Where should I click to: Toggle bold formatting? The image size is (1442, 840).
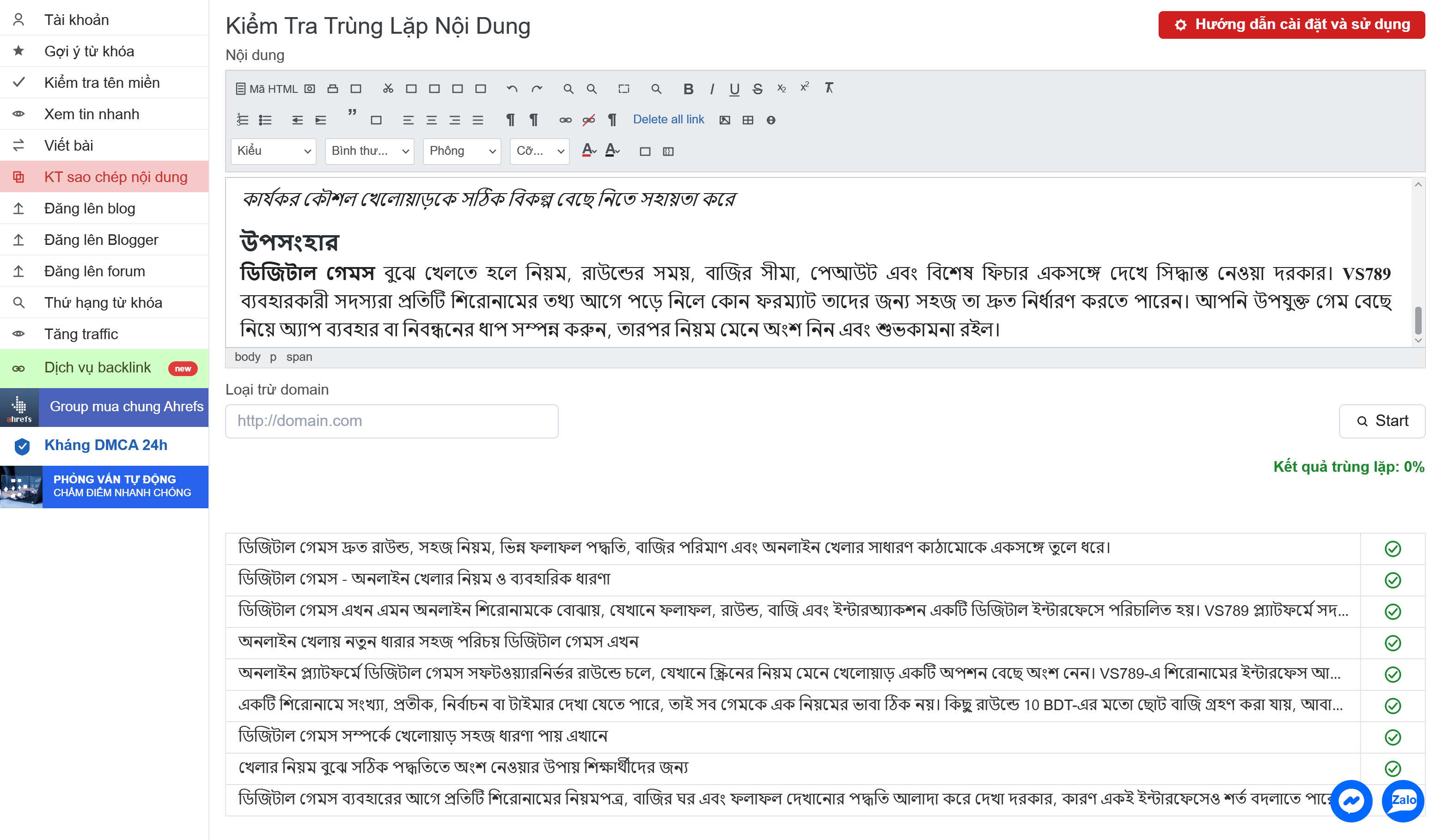pyautogui.click(x=688, y=89)
